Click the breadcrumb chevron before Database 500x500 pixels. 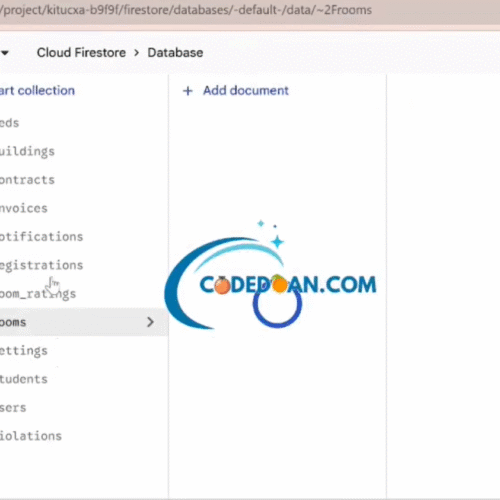[x=136, y=53]
